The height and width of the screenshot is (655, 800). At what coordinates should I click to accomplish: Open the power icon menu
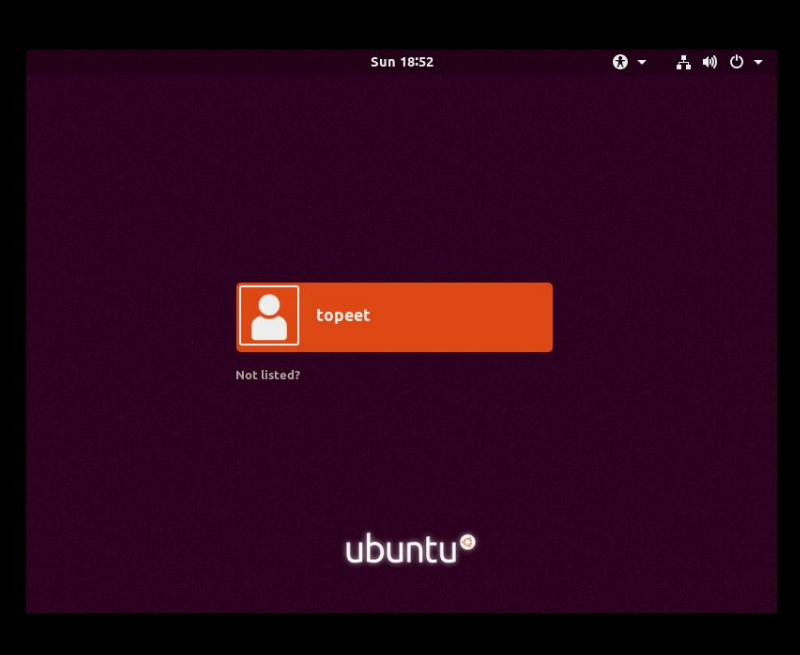pyautogui.click(x=736, y=62)
